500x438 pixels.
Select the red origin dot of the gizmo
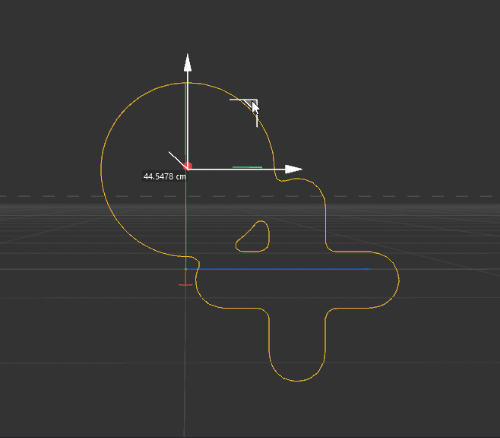(188, 166)
